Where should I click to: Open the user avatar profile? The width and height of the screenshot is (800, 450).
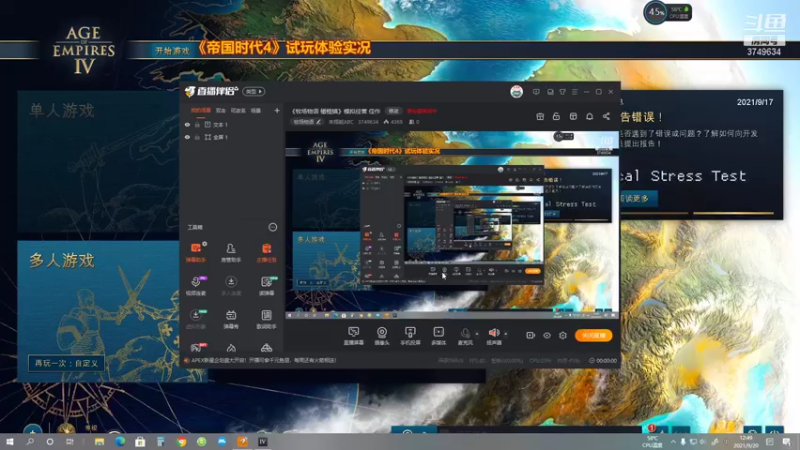516,92
